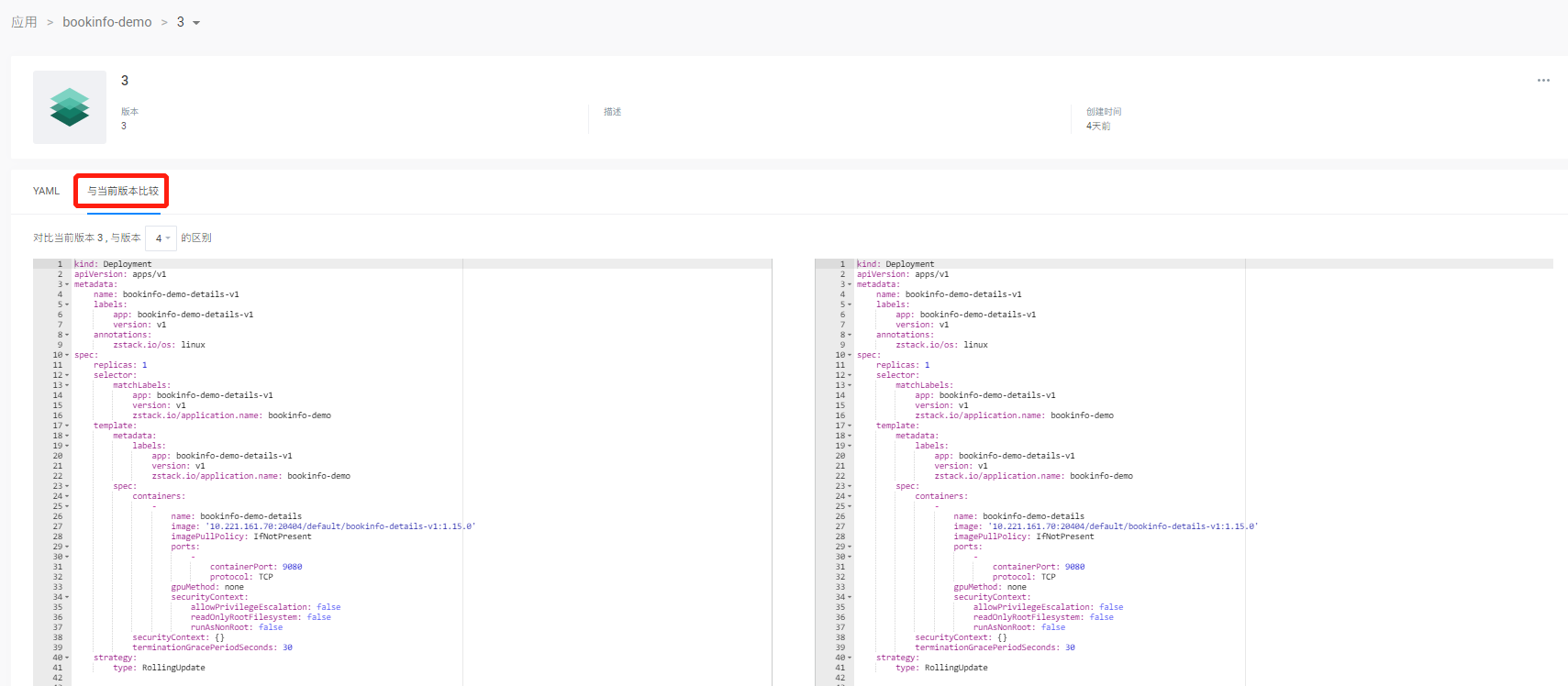Viewport: 1568px width, 686px height.
Task: Fold ports block at line 29 in left editor
Action: coord(67,548)
